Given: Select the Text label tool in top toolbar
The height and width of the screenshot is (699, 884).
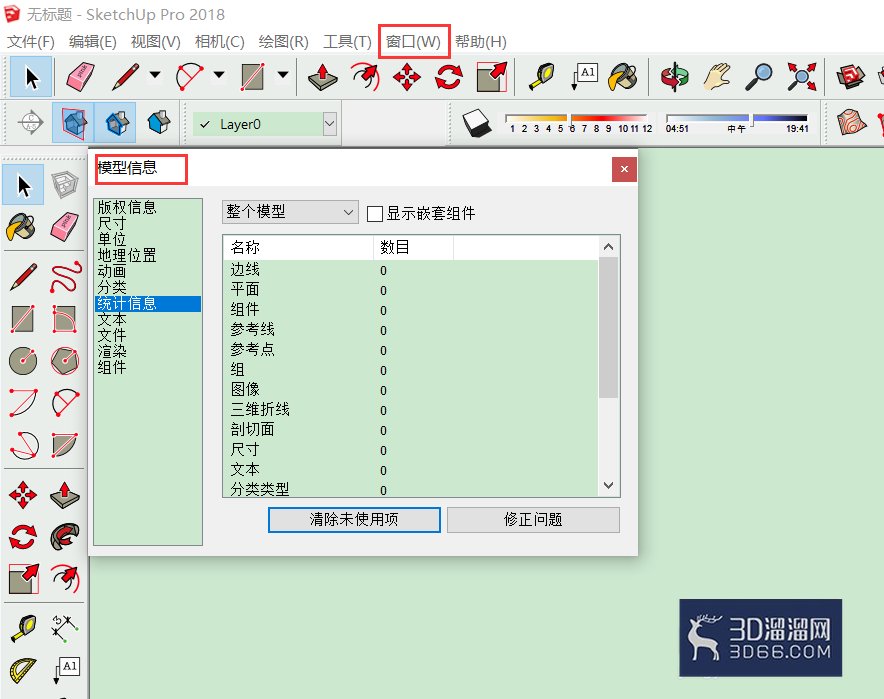Looking at the screenshot, I should tap(584, 77).
